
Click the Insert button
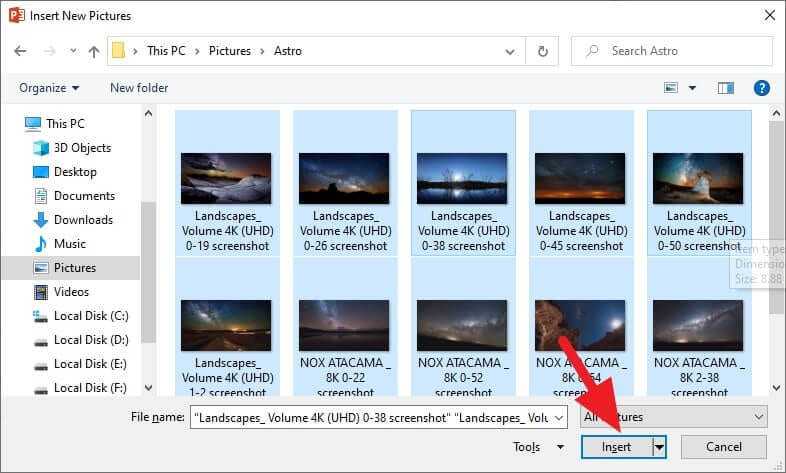617,446
